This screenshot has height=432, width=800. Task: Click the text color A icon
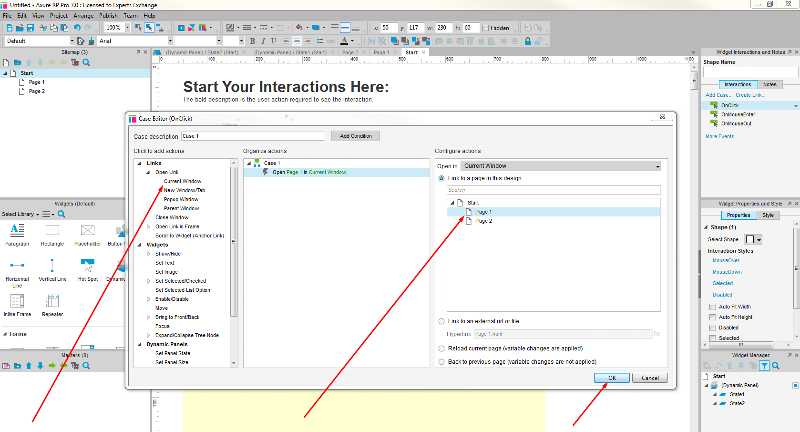point(344,41)
